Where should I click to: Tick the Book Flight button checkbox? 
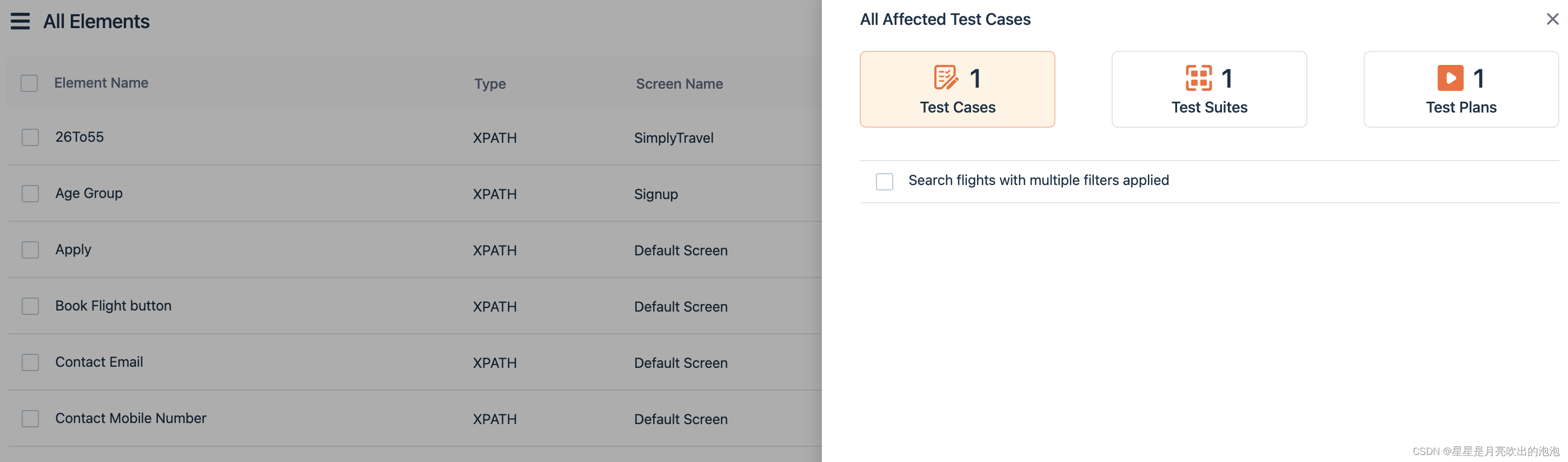click(x=30, y=306)
